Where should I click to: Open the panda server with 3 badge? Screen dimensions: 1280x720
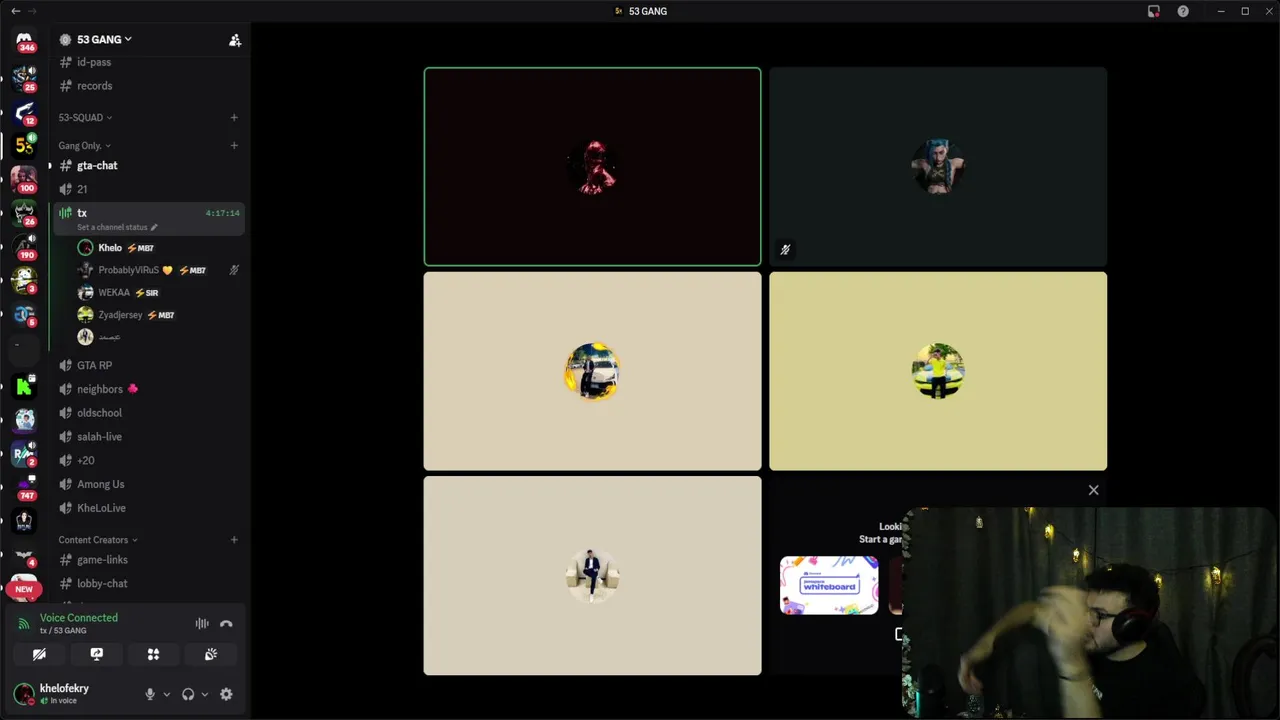click(24, 280)
